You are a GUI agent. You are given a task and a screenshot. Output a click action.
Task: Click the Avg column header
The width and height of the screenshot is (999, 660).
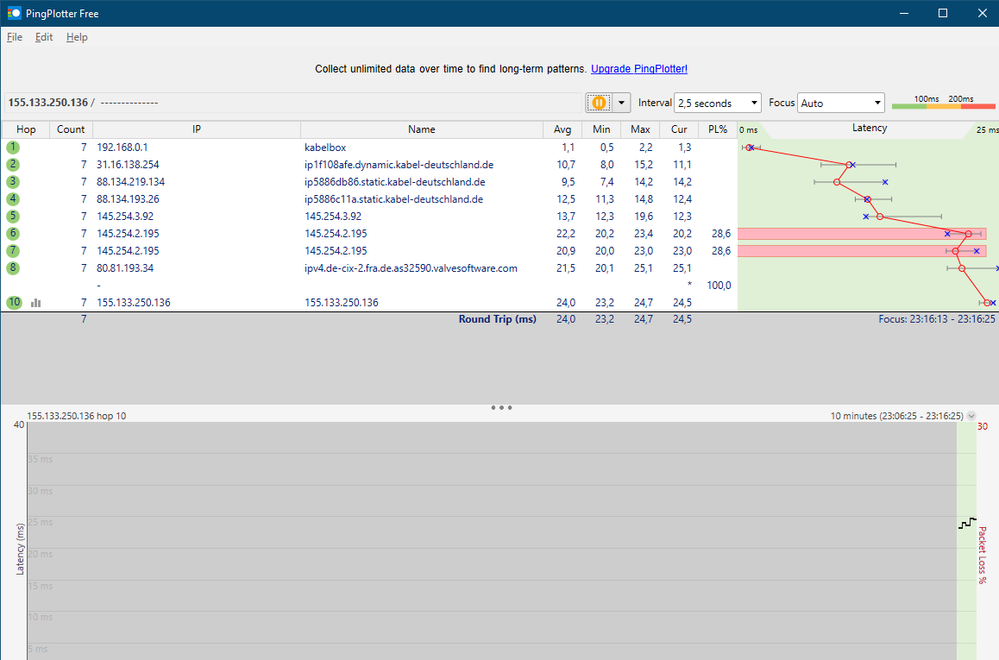(x=562, y=129)
